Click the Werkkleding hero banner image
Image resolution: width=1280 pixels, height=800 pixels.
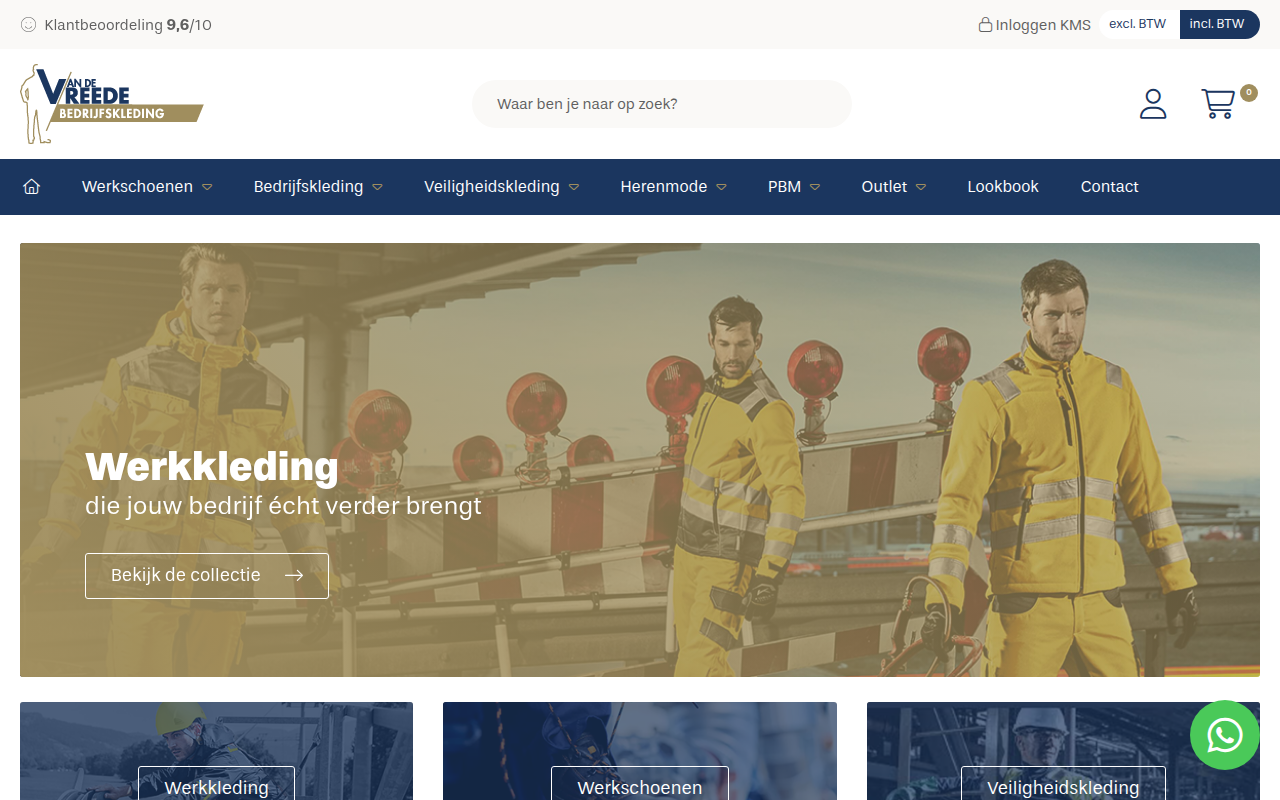pyautogui.click(x=640, y=460)
